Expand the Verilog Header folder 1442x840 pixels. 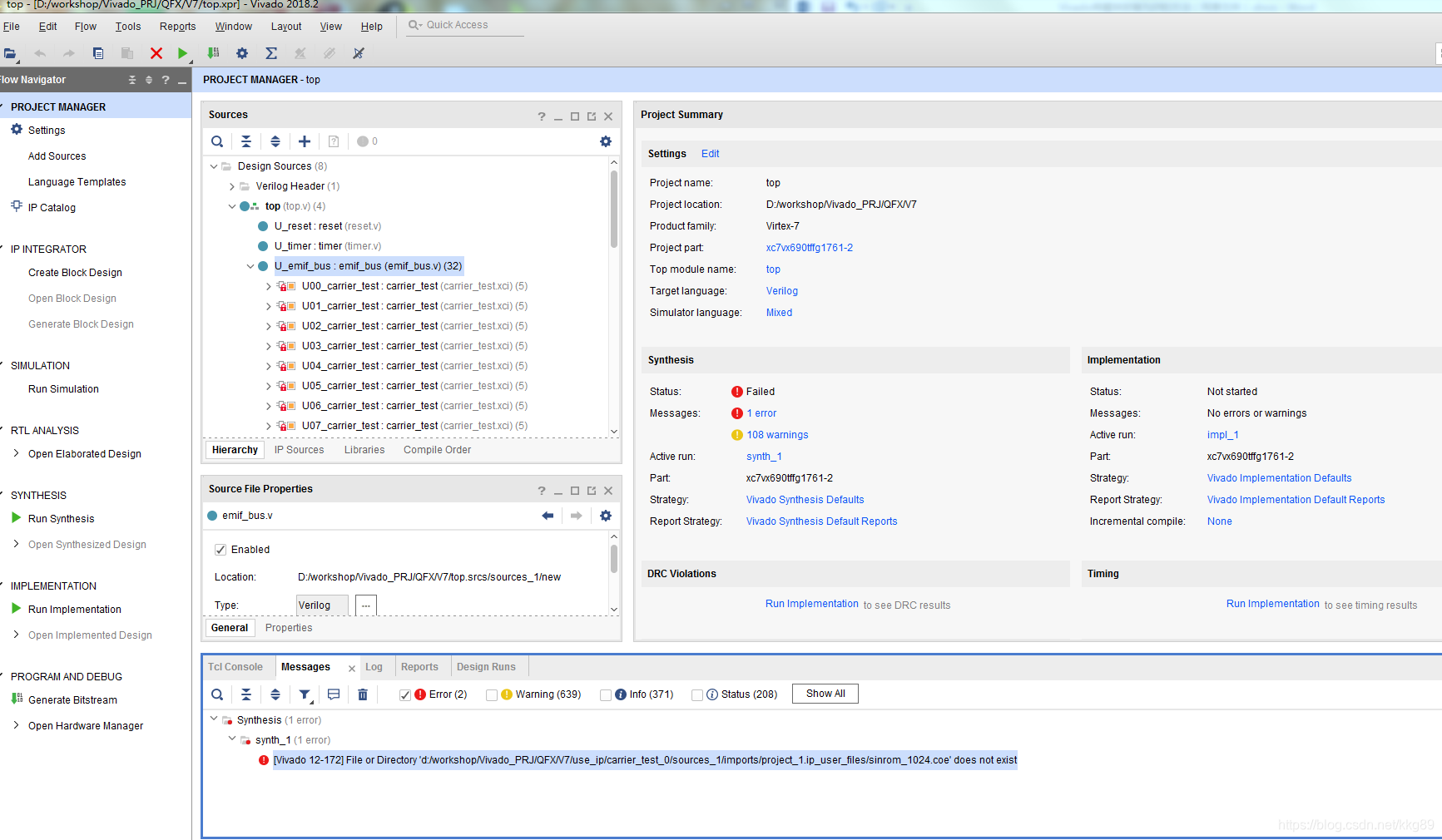(232, 186)
